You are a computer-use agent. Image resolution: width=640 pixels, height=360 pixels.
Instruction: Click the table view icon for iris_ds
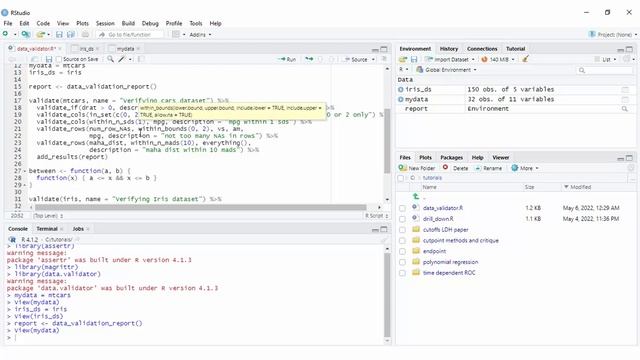tap(625, 89)
